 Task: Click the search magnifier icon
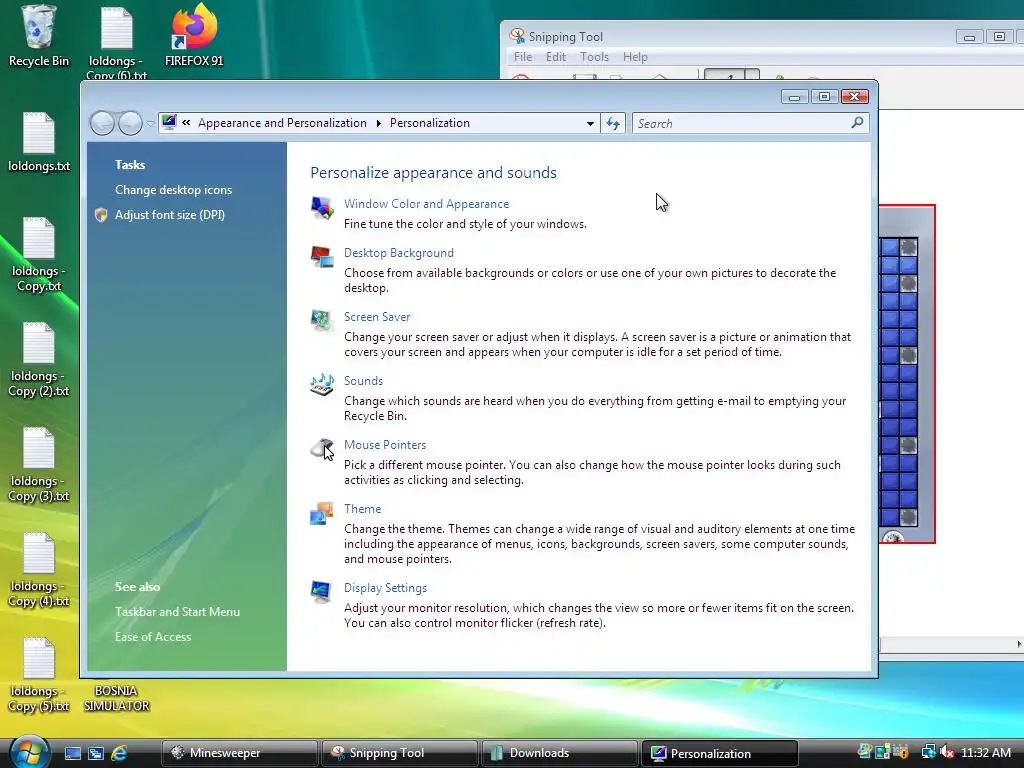pos(857,123)
